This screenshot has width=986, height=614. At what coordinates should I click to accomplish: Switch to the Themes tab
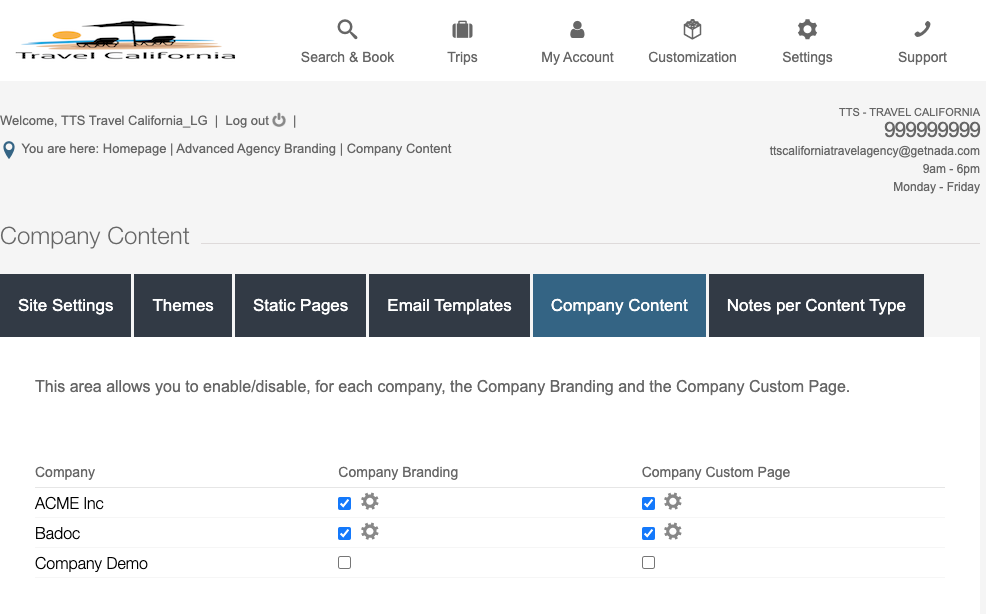[x=183, y=306]
